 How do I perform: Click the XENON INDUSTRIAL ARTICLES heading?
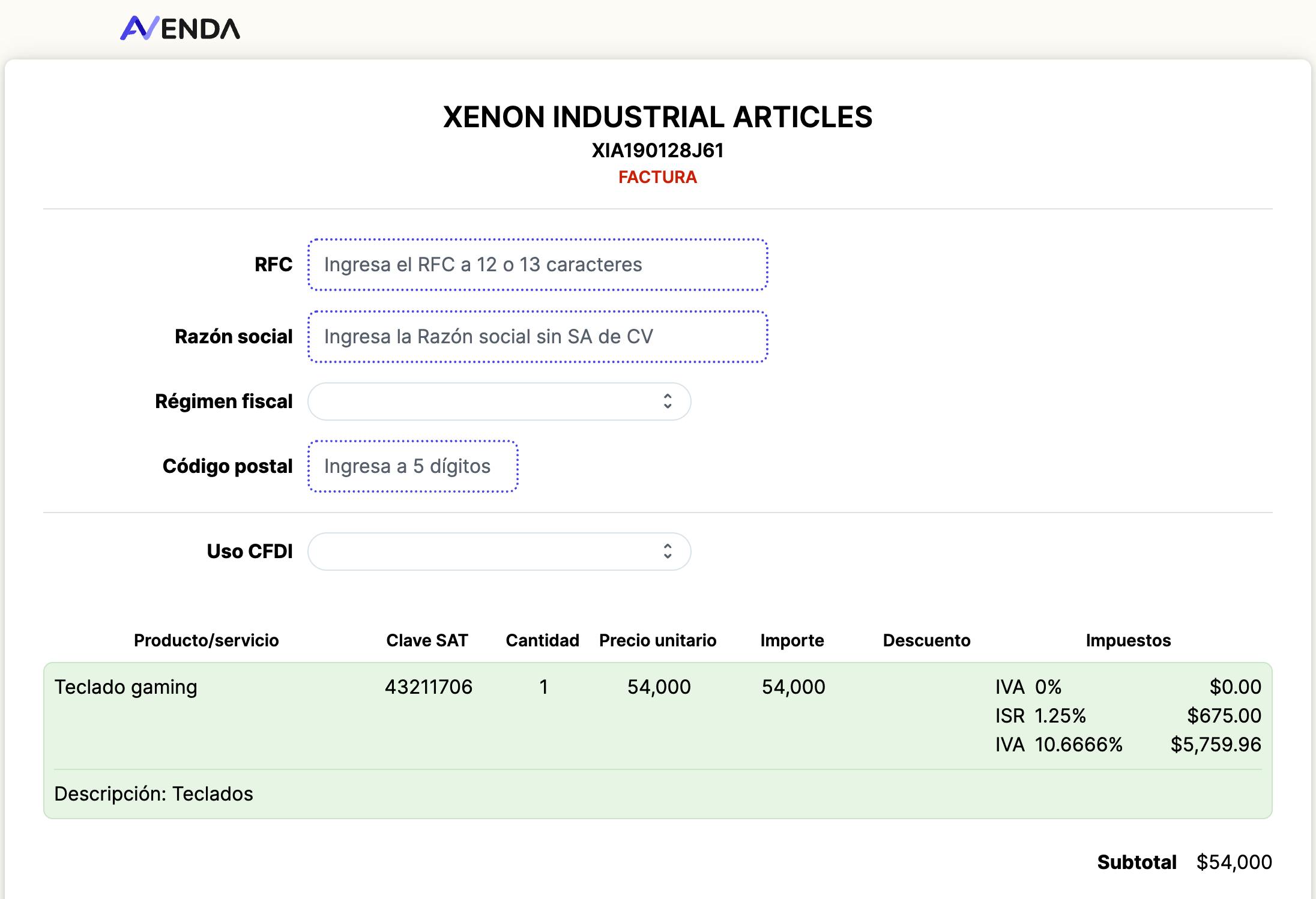pyautogui.click(x=657, y=117)
